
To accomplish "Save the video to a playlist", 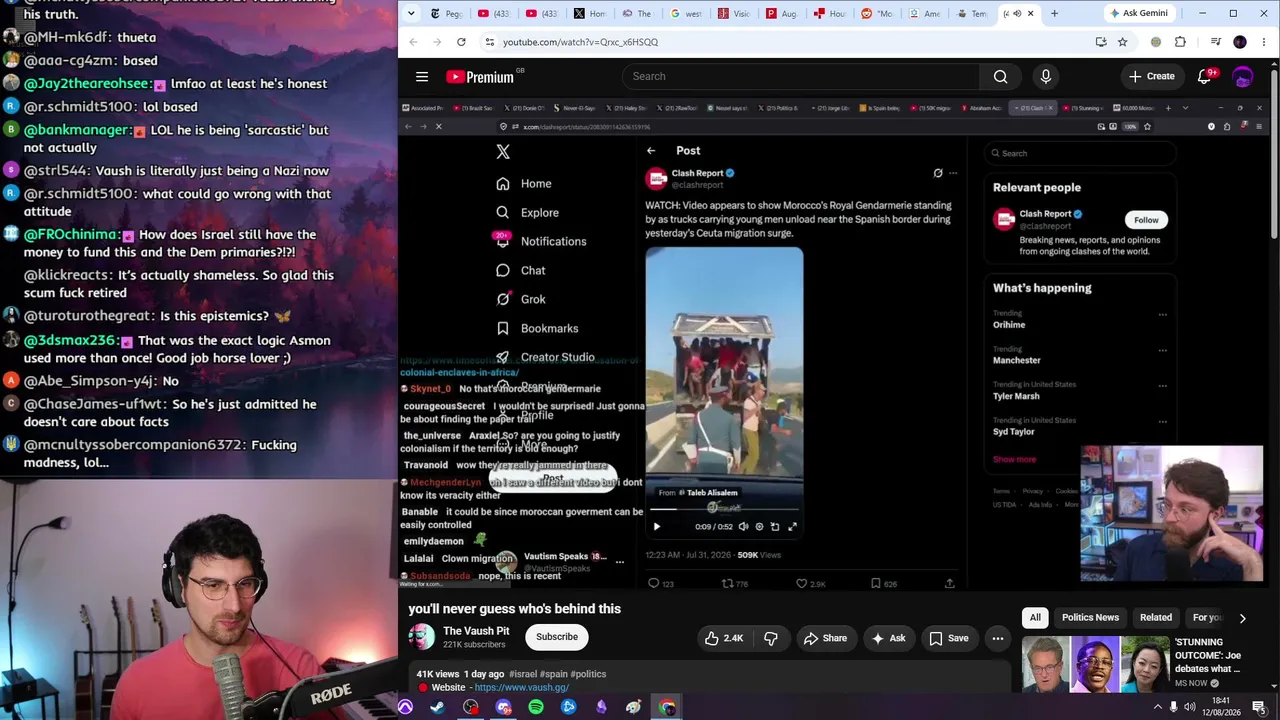I will point(948,638).
